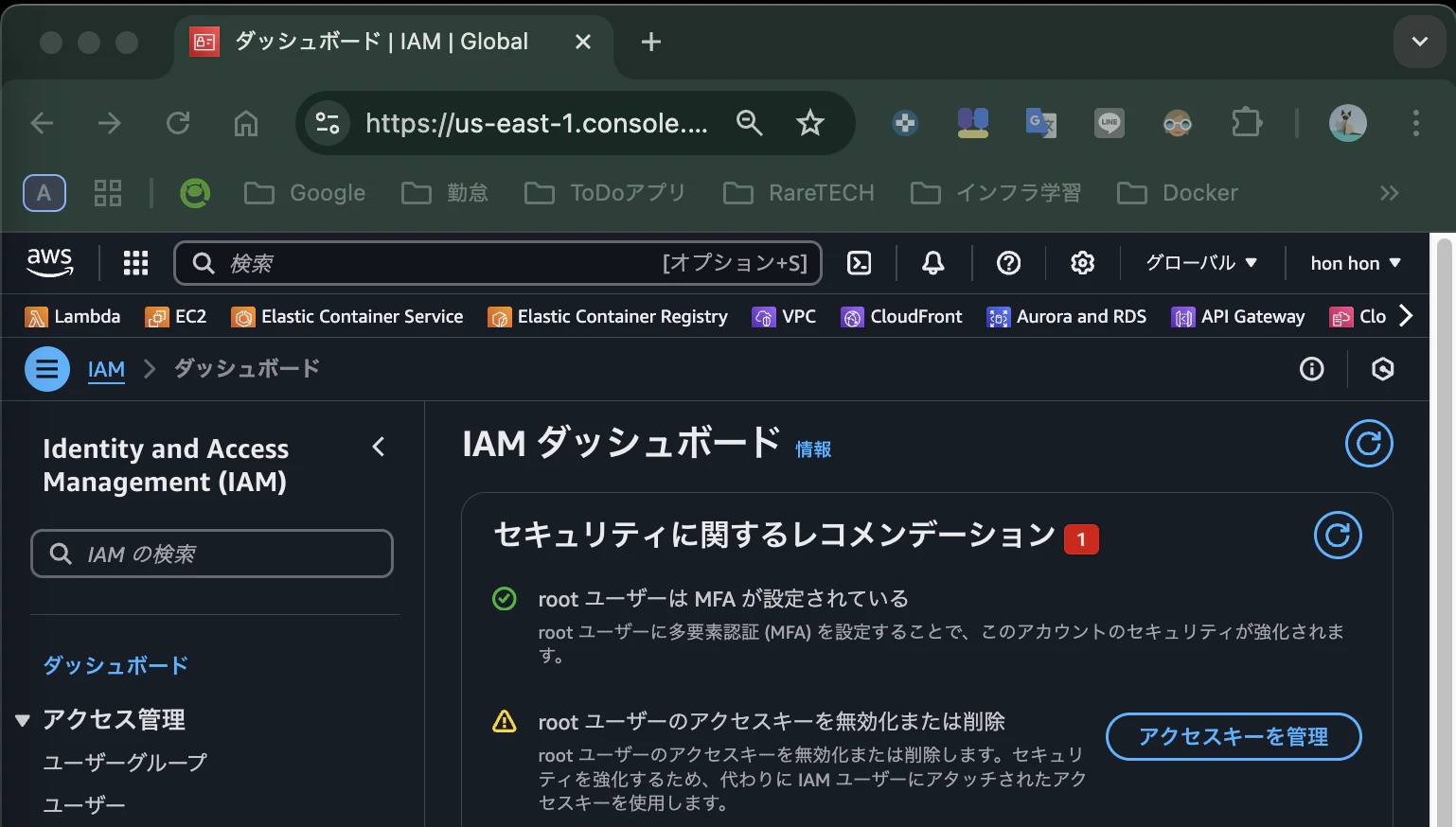Open ユーザーグループ in the IAM sidebar
The image size is (1456, 827).
click(125, 762)
